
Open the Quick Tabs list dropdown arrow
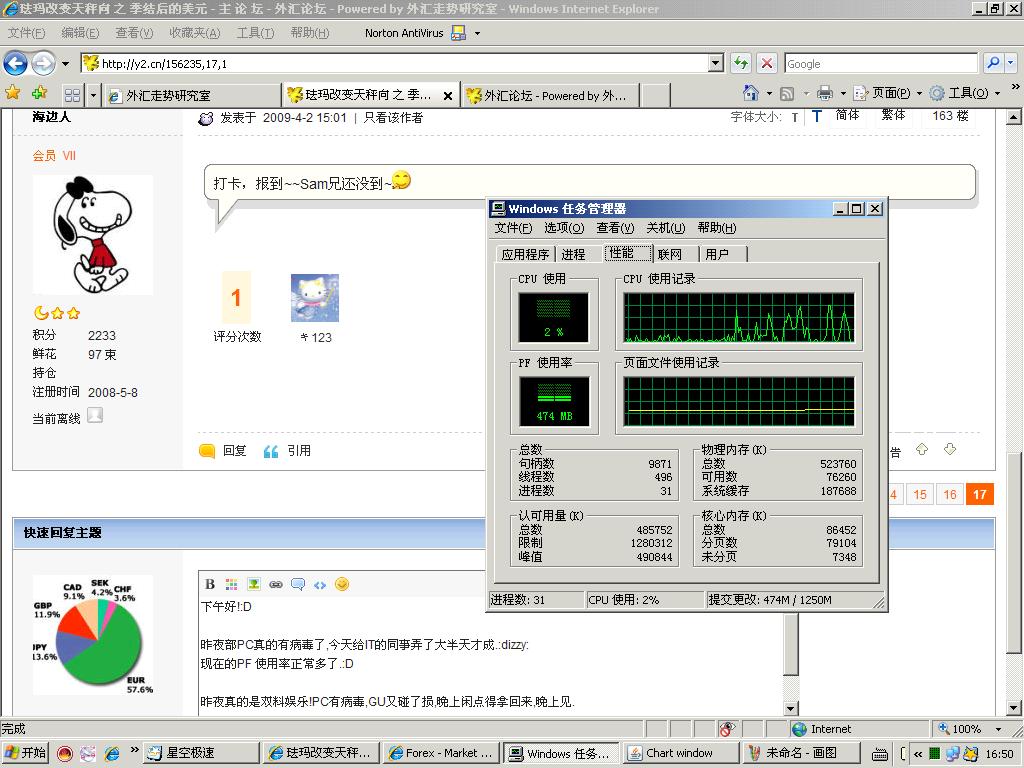coord(93,95)
